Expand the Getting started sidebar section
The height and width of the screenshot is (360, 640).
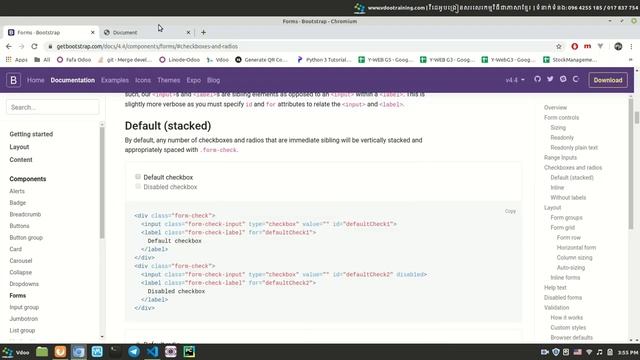click(x=31, y=134)
